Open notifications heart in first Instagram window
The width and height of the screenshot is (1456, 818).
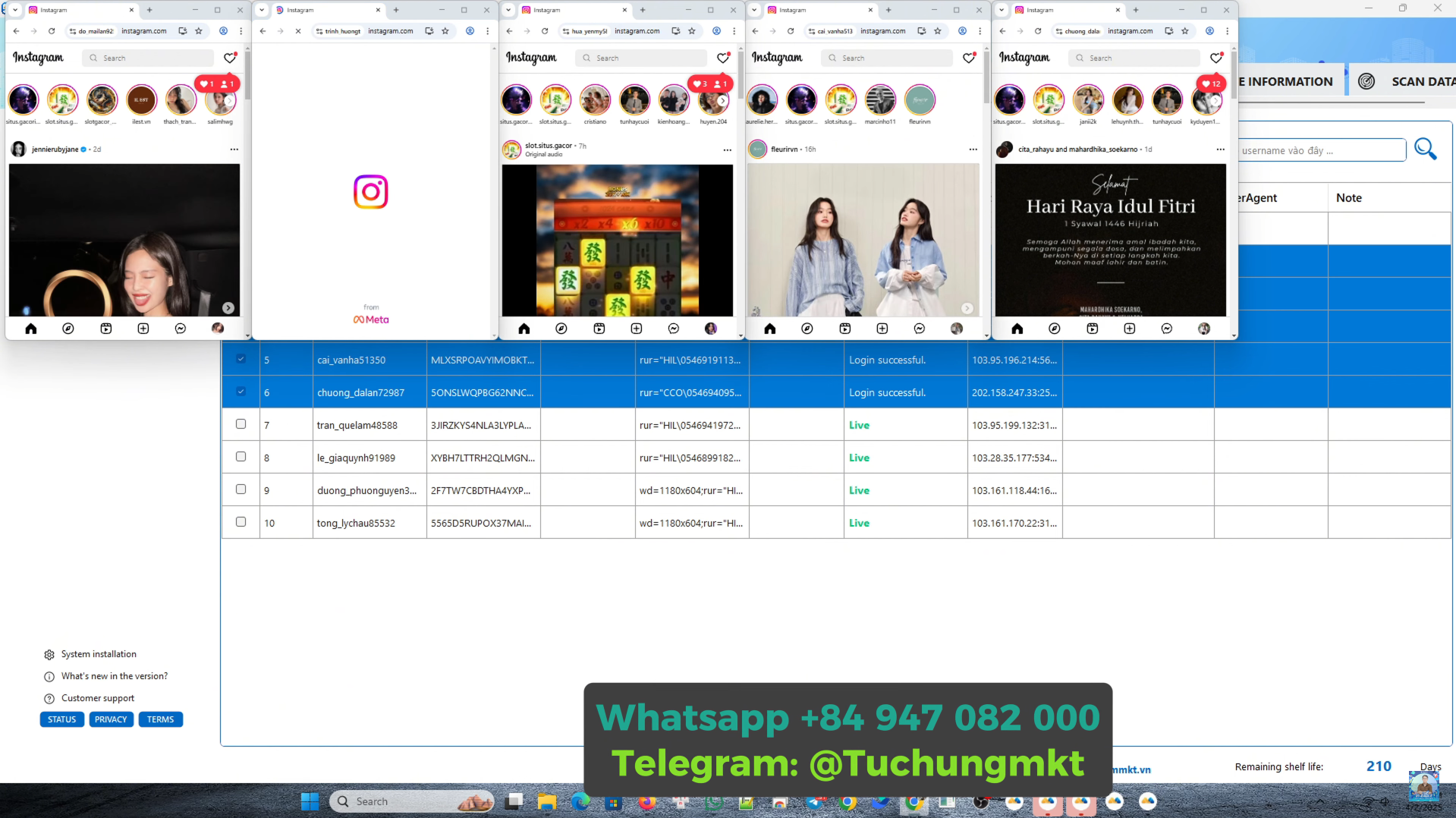coord(230,58)
